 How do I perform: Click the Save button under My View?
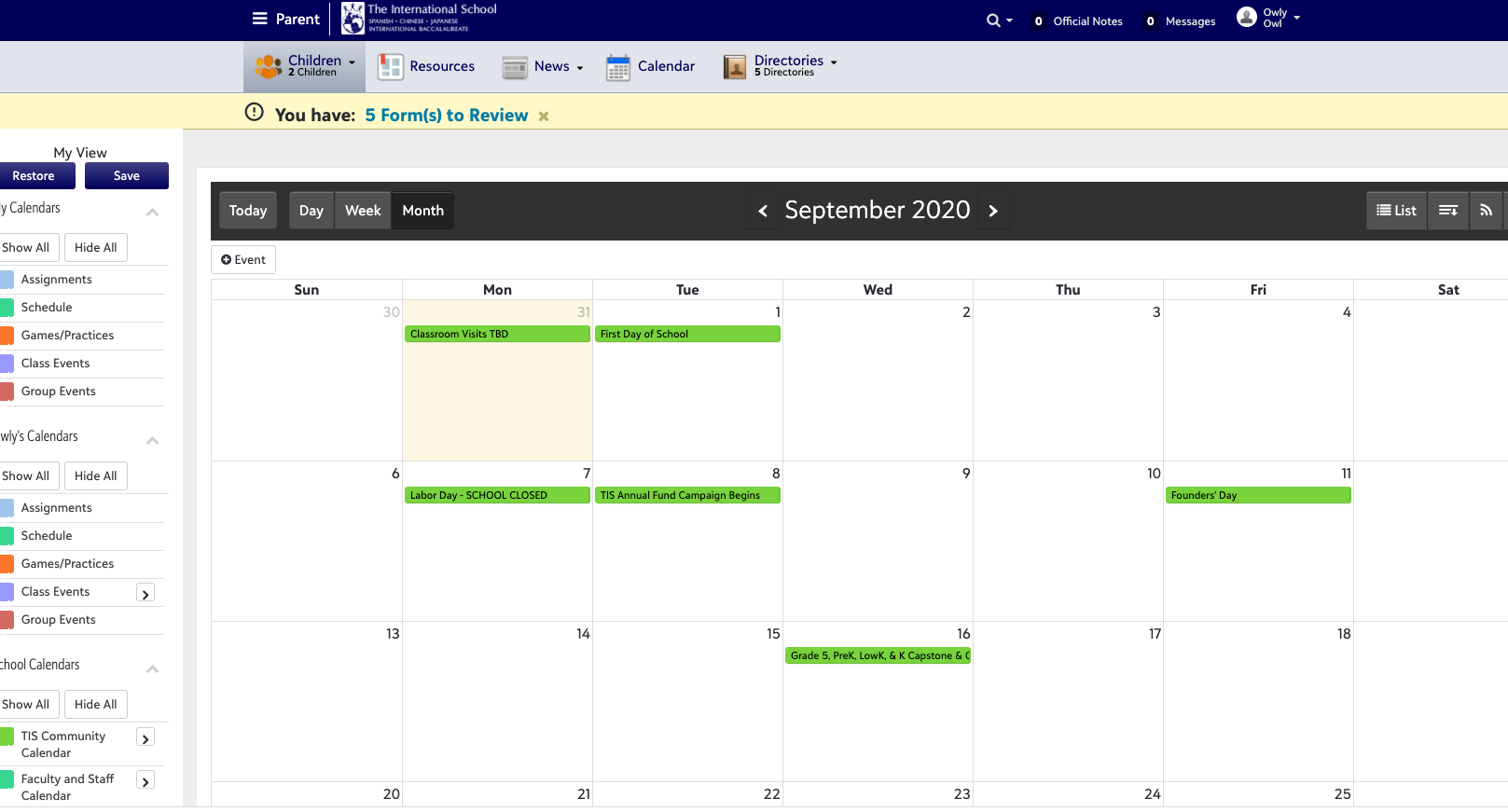click(x=127, y=176)
